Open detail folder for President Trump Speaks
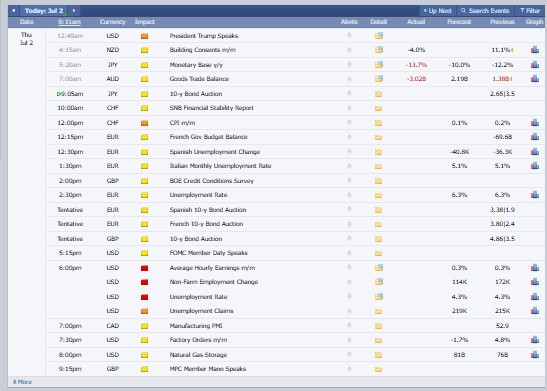Viewport: 547px width, 391px height. [x=379, y=36]
